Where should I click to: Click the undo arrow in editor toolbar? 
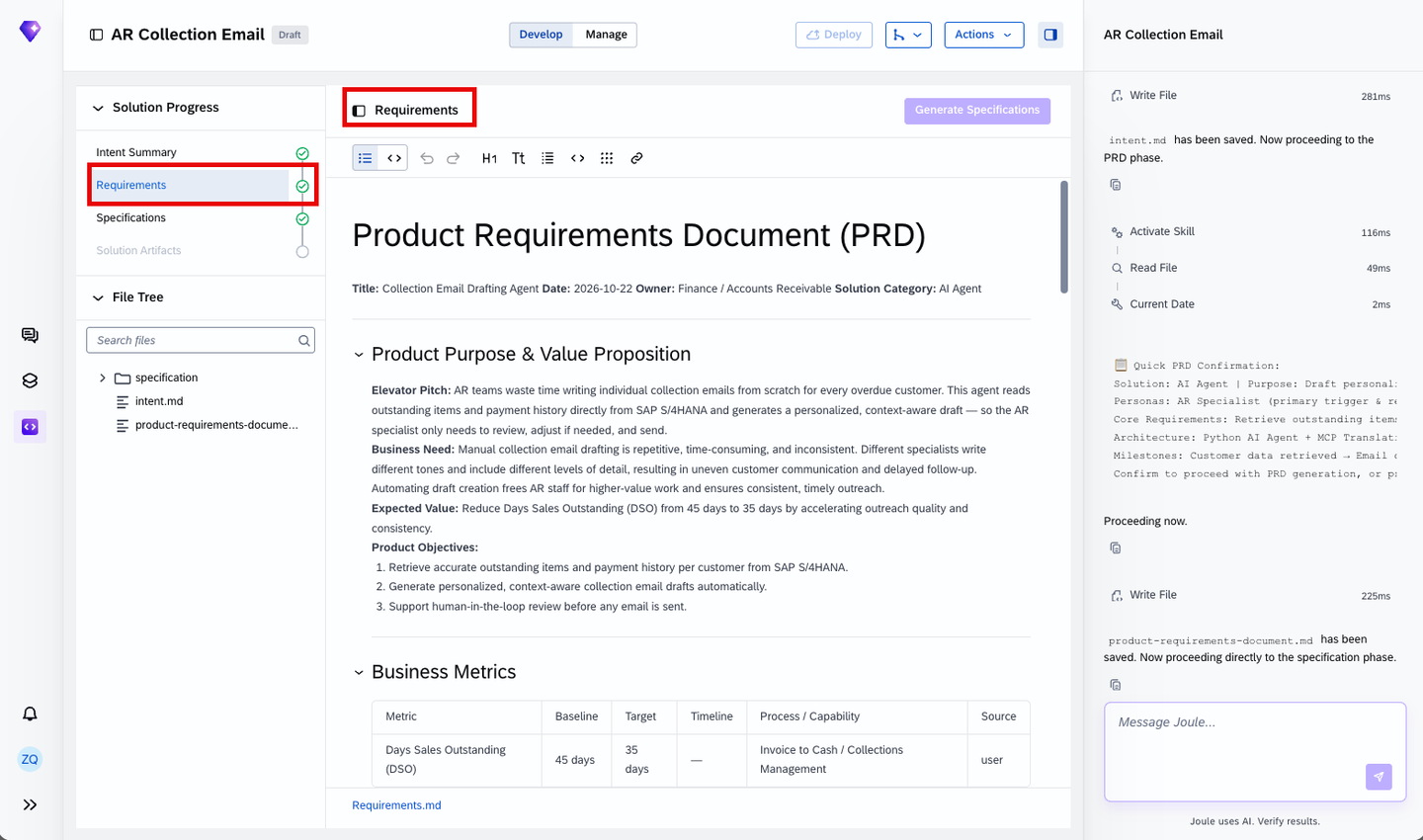click(427, 158)
